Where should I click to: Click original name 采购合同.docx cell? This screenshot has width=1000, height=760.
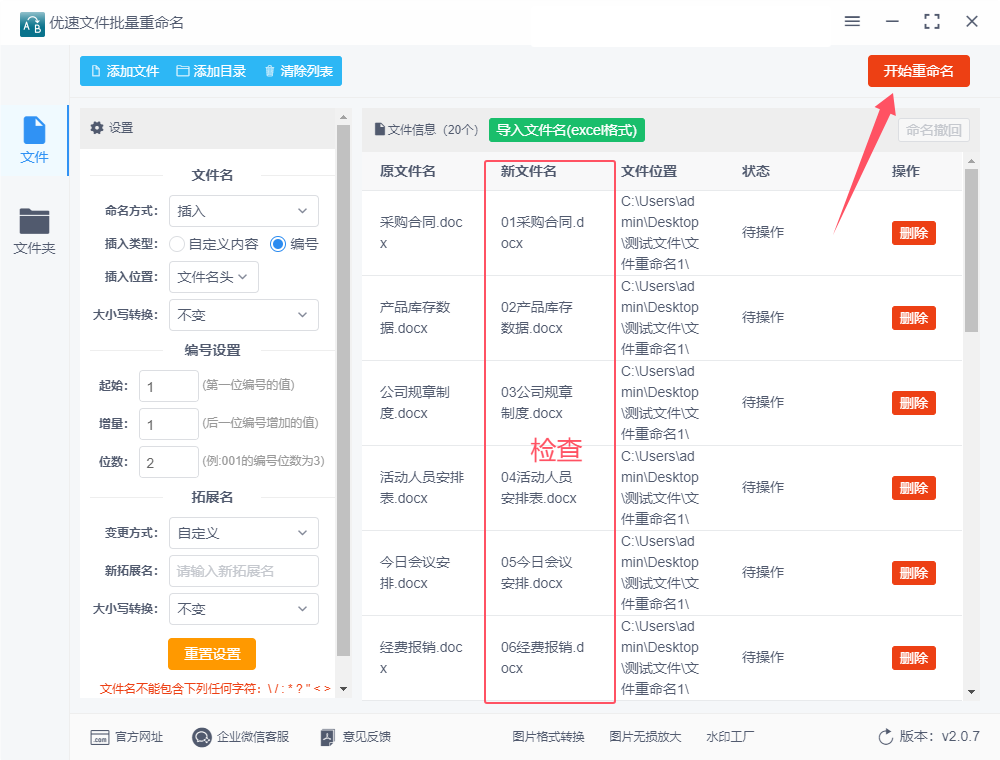[421, 233]
